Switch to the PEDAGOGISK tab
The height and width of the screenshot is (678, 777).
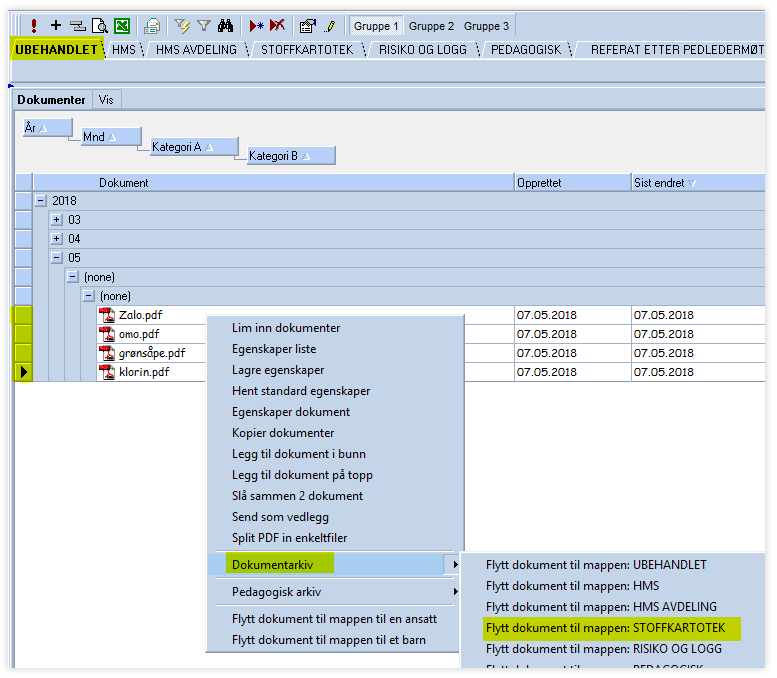tap(526, 50)
